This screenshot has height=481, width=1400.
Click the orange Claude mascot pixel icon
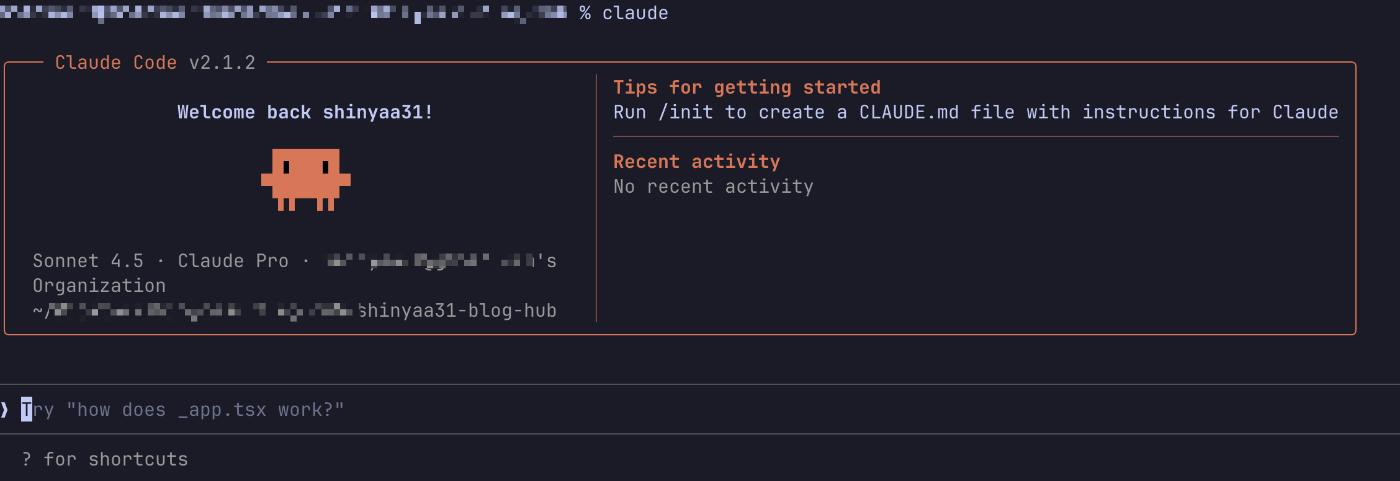point(306,179)
